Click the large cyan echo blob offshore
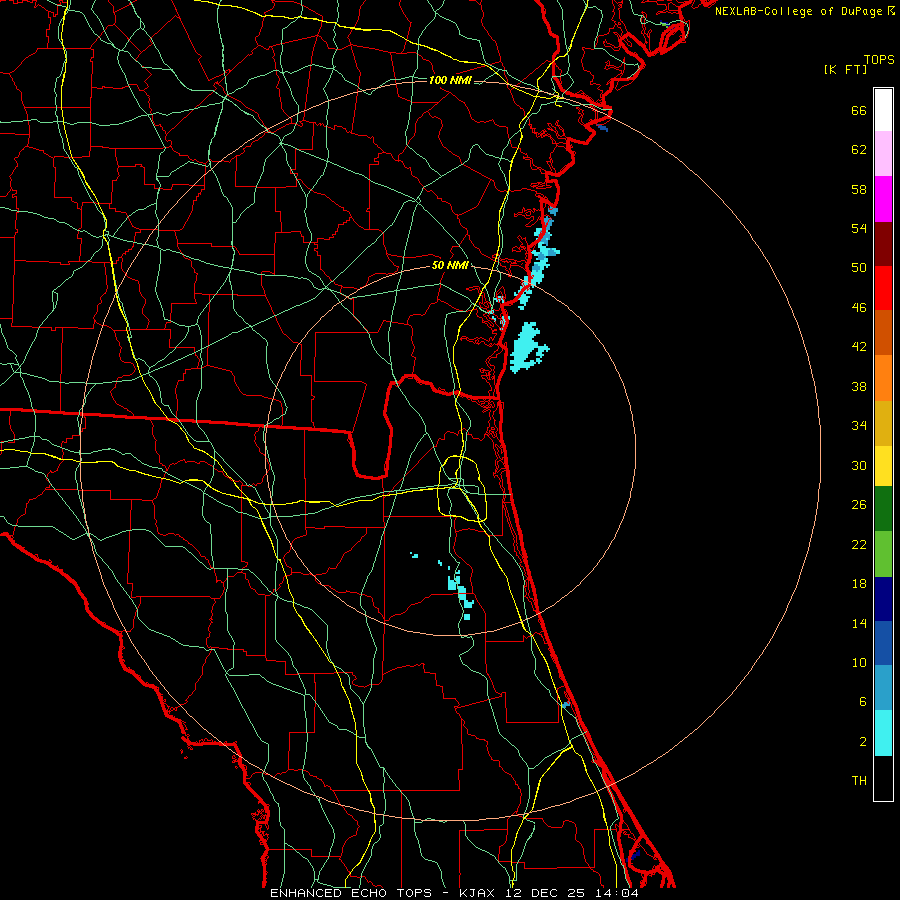900x900 pixels. click(527, 348)
